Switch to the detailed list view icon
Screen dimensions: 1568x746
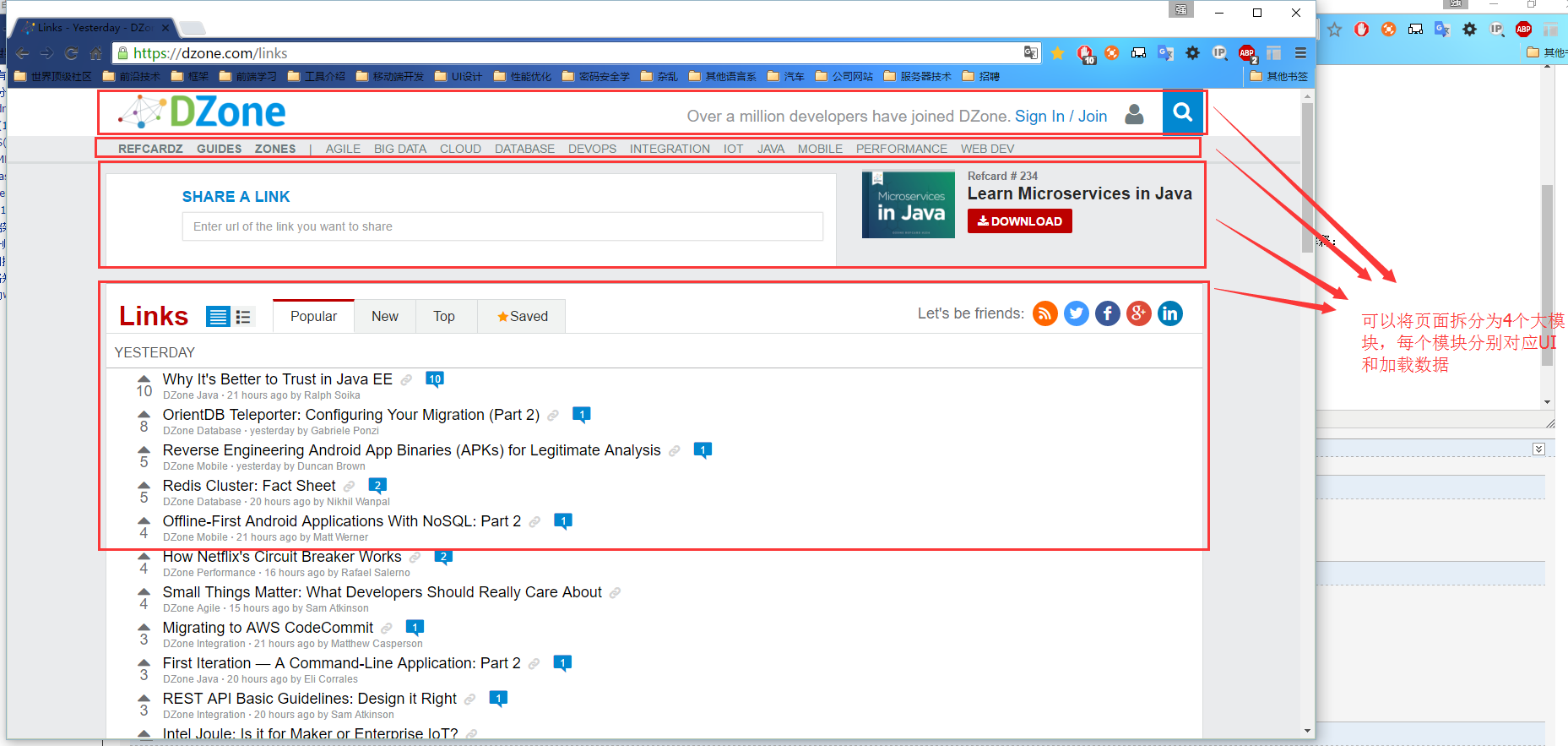[x=218, y=317]
